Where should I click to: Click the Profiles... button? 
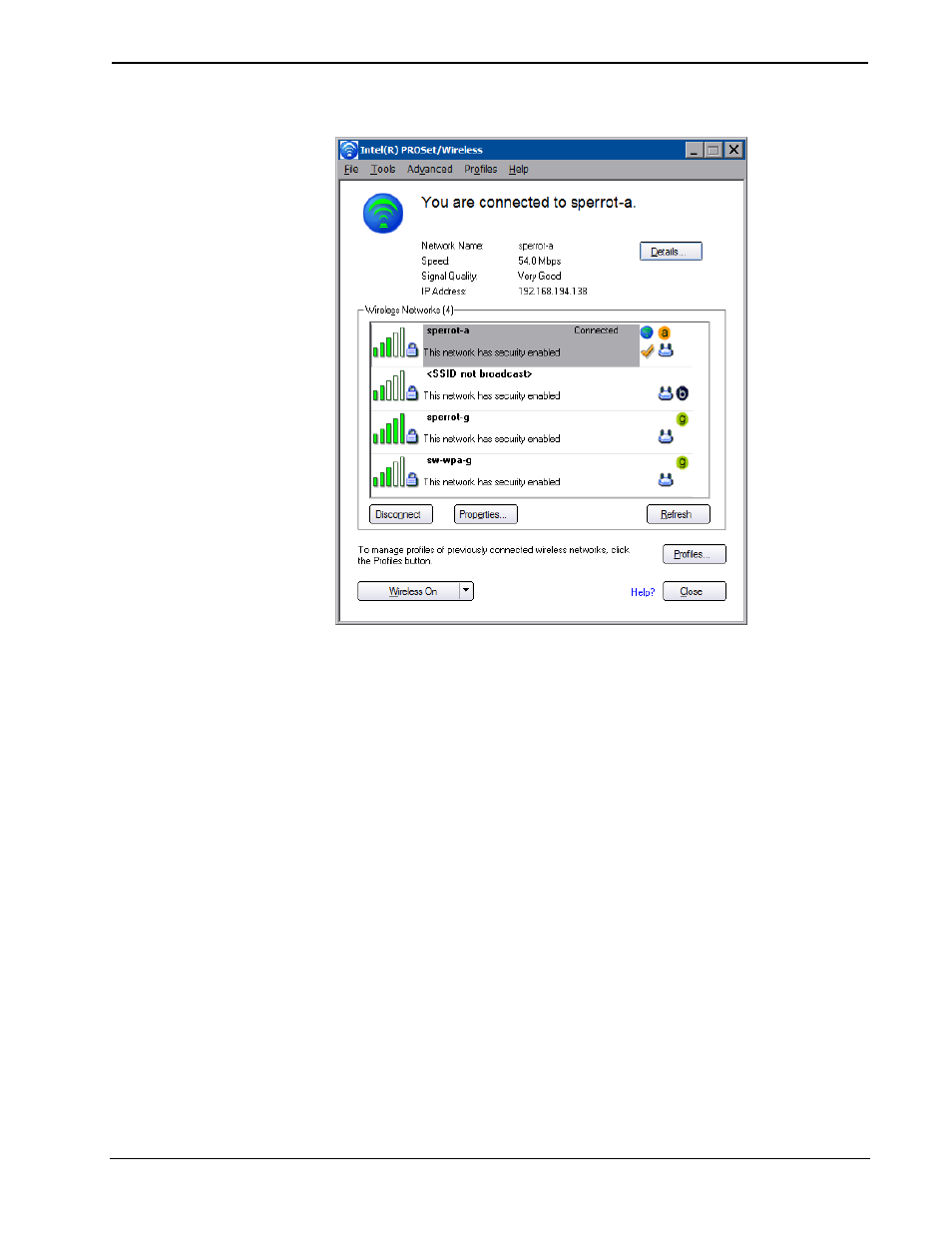coord(695,554)
